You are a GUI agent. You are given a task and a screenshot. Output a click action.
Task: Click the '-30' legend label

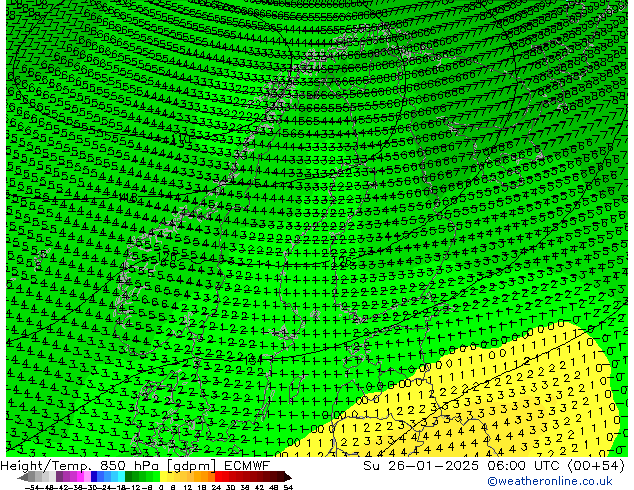[89, 488]
